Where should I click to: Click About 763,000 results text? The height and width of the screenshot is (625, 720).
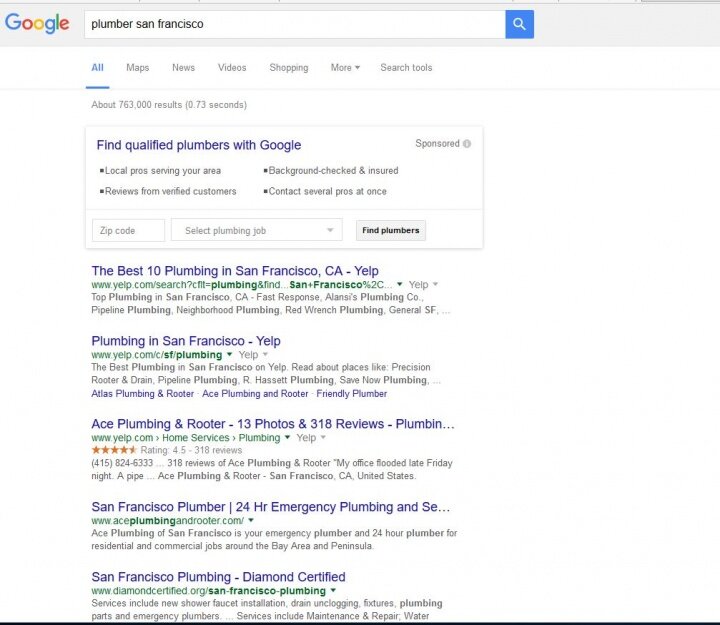tap(169, 105)
